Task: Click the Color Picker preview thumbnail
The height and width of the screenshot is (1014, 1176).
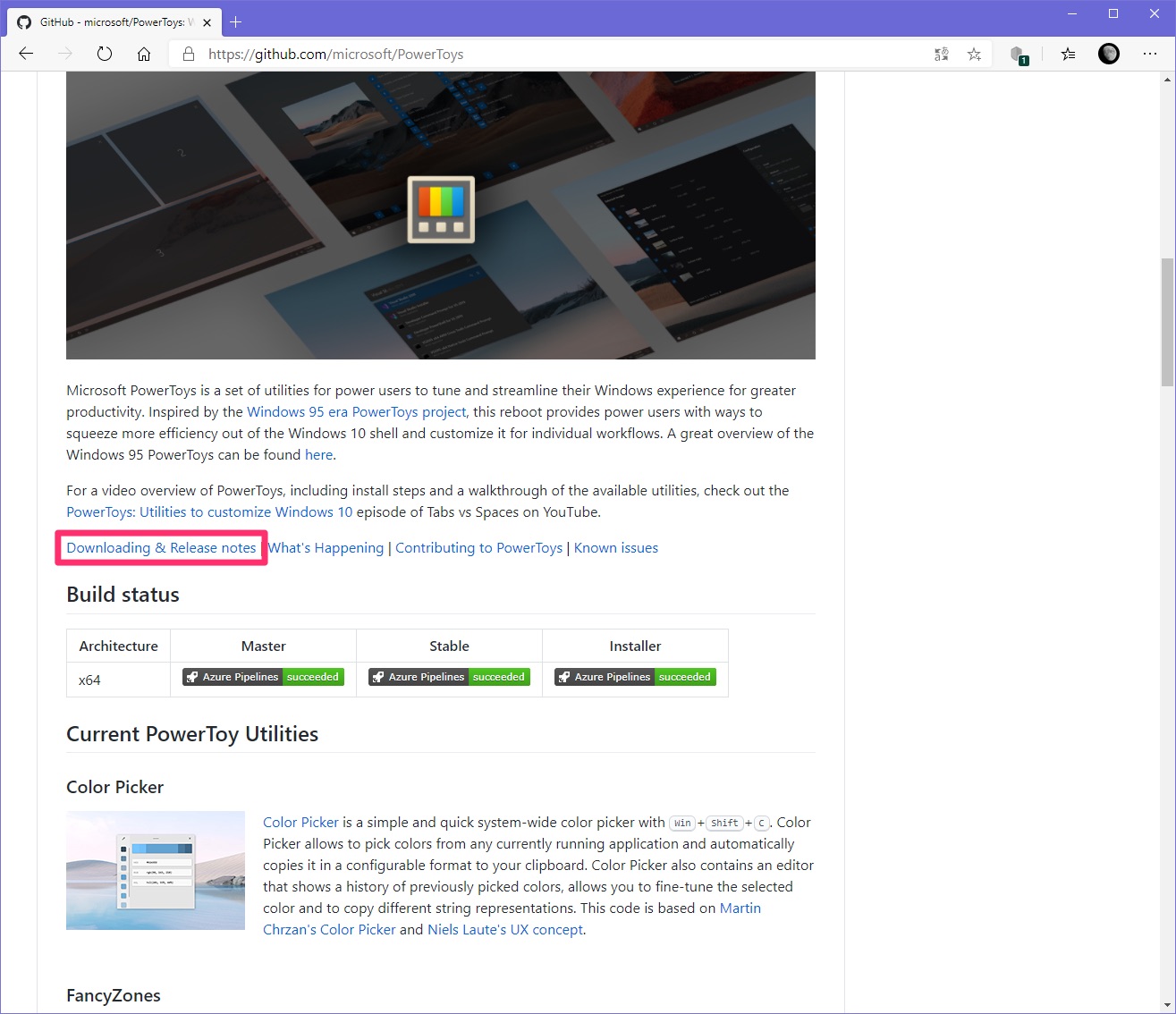Action: (156, 870)
